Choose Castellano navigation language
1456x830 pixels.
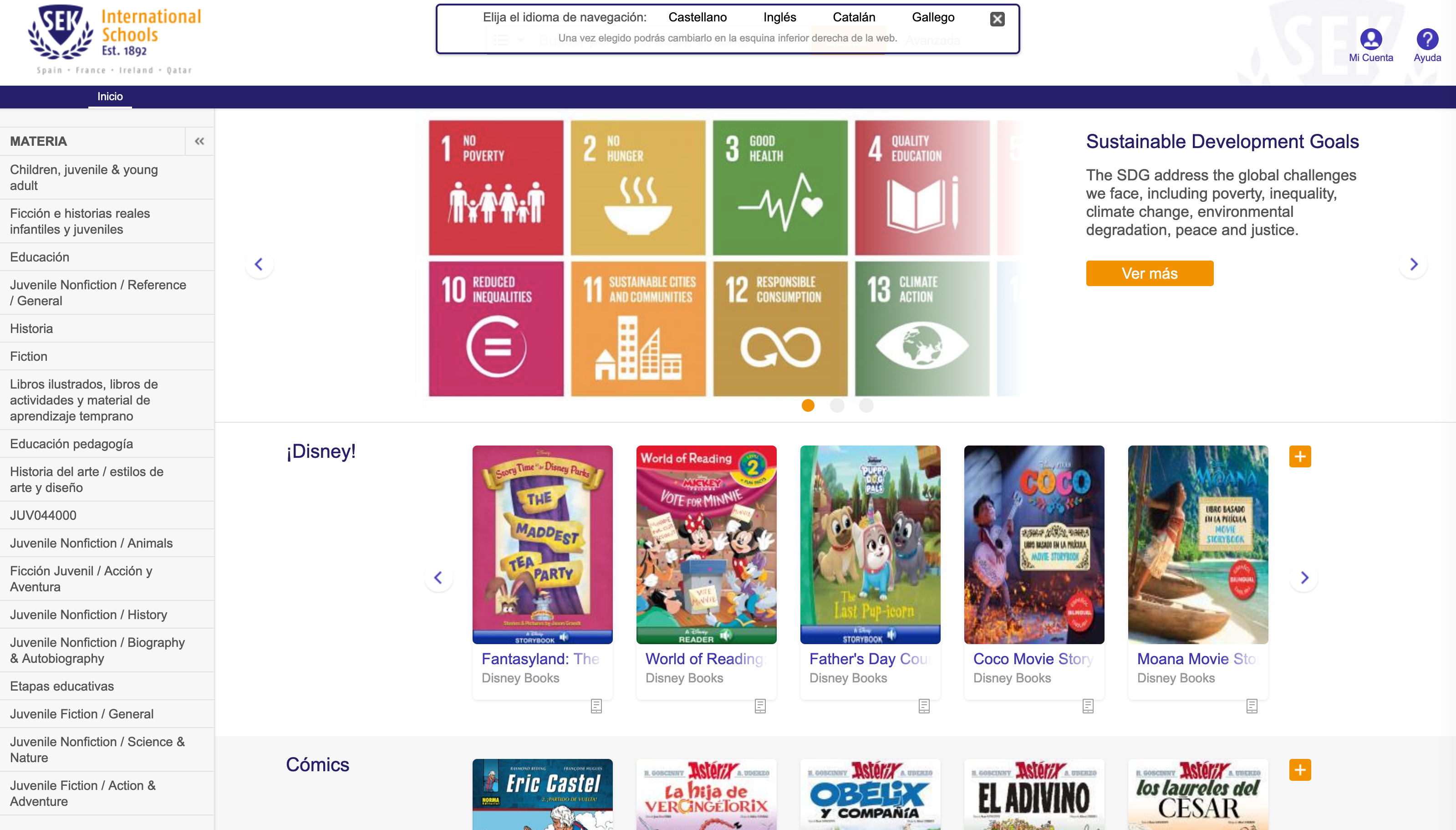697,17
